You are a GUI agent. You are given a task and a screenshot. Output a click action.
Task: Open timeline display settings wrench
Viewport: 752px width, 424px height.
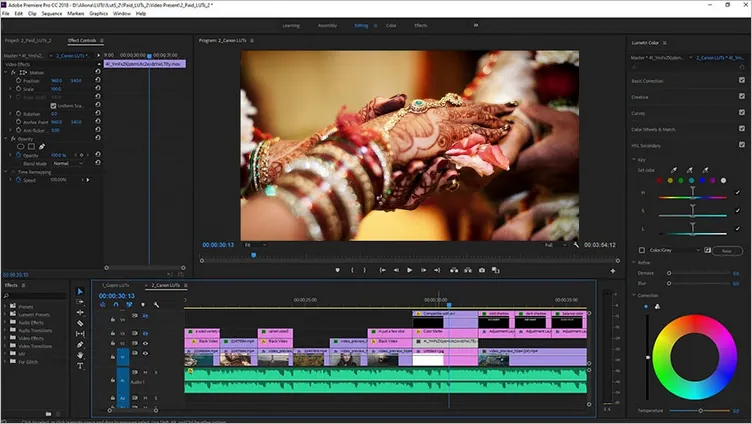[156, 304]
